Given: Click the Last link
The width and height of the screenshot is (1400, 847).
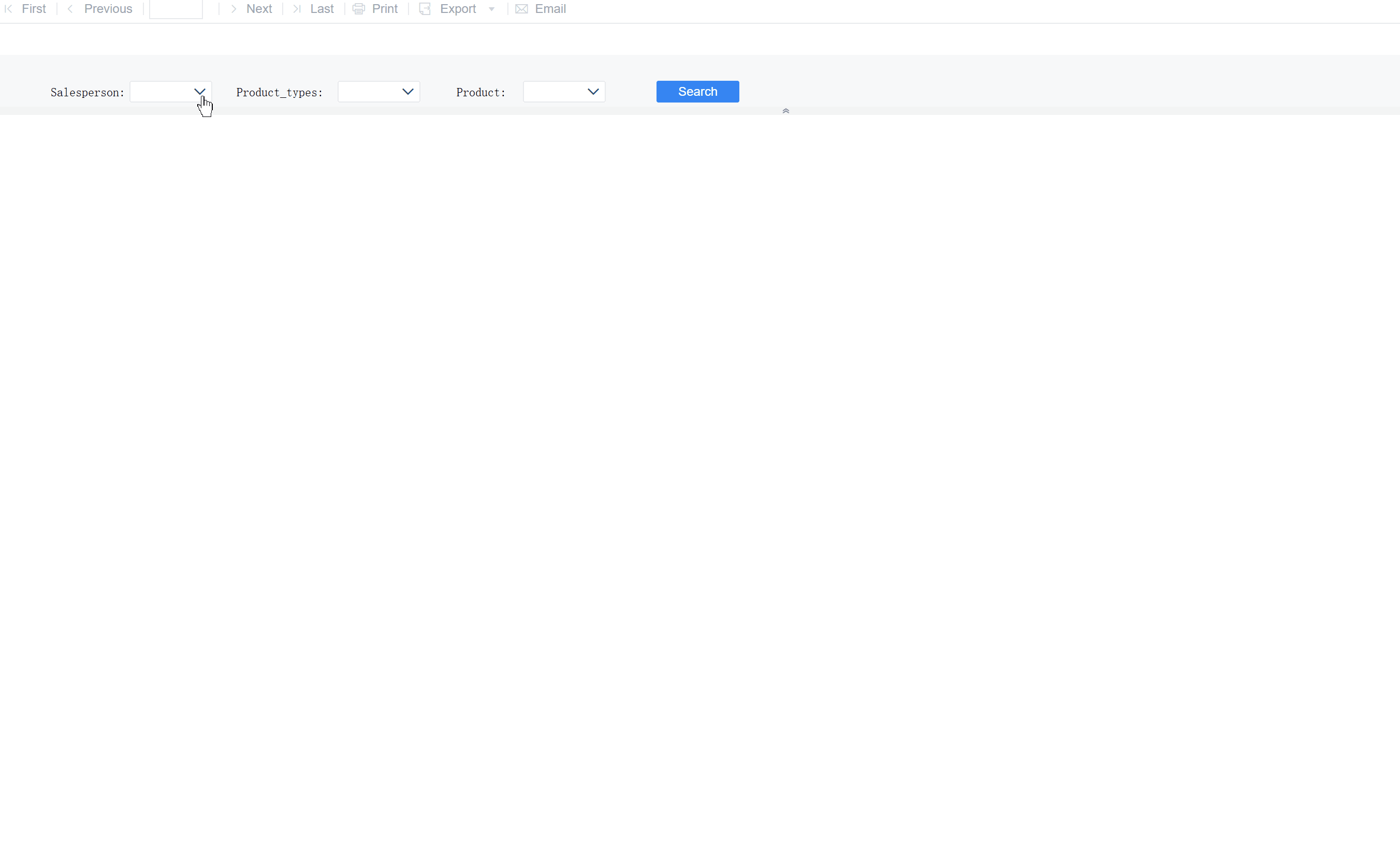Looking at the screenshot, I should coord(322,8).
